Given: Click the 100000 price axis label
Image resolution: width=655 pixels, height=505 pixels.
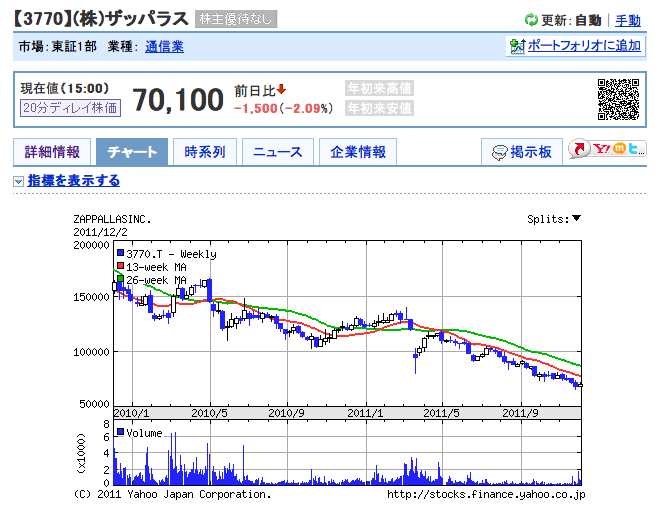Looking at the screenshot, I should (91, 352).
